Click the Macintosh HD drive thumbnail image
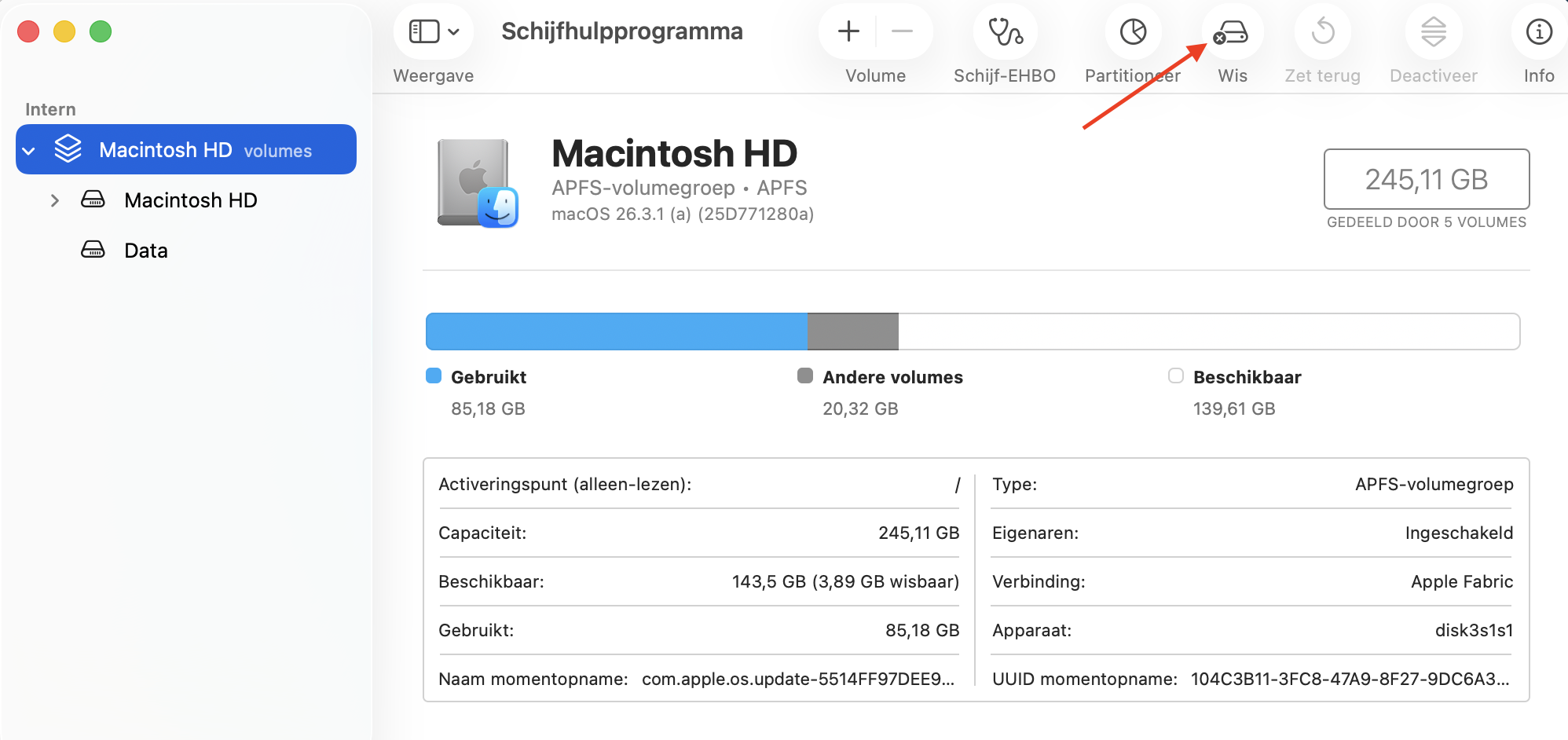Image resolution: width=1568 pixels, height=740 pixels. [x=476, y=182]
